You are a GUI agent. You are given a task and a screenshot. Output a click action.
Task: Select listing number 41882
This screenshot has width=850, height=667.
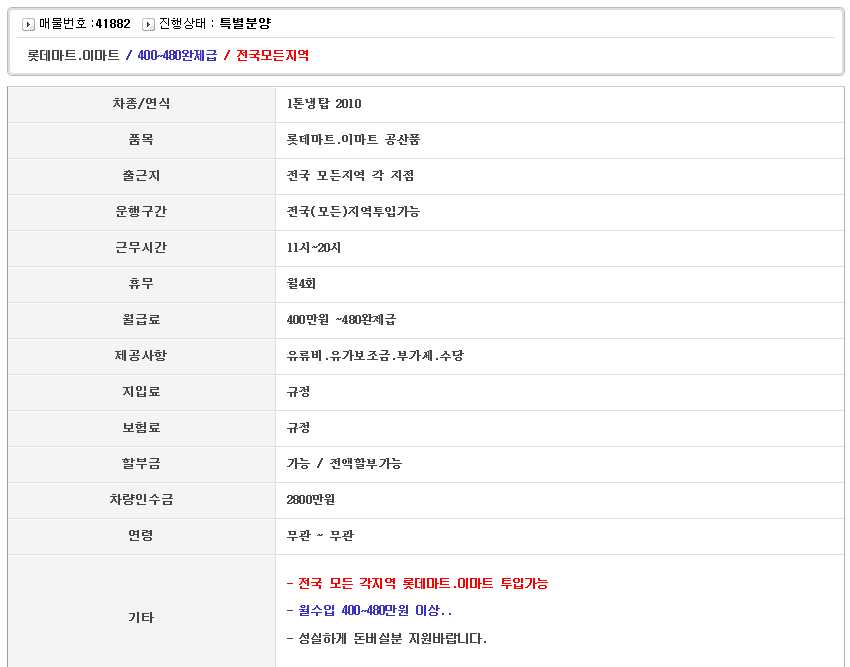113,24
